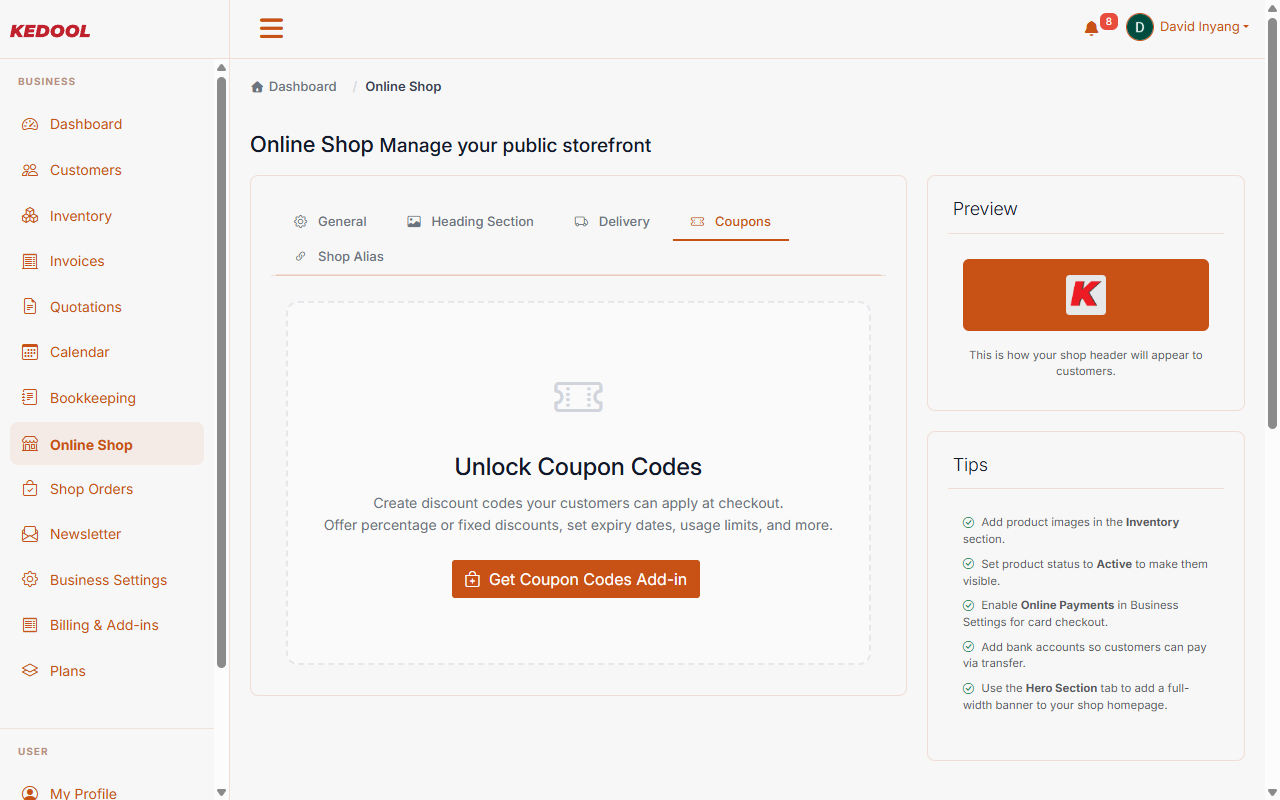Screen dimensions: 1280x800
Task: Toggle the hamburger sidebar menu
Action: (271, 28)
